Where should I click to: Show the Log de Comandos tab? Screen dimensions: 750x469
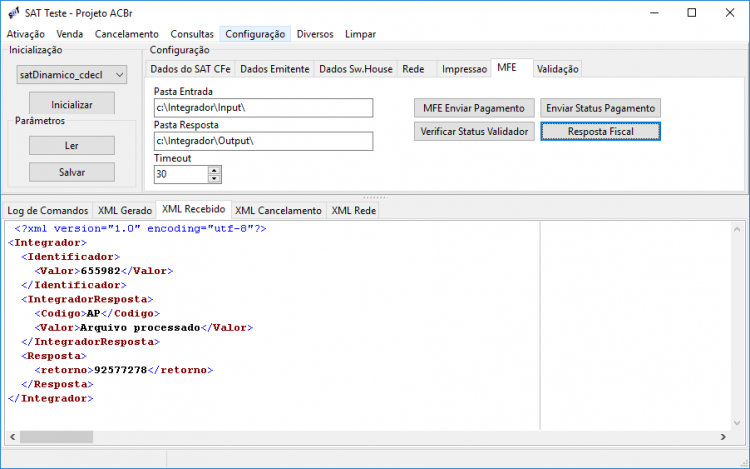point(48,211)
